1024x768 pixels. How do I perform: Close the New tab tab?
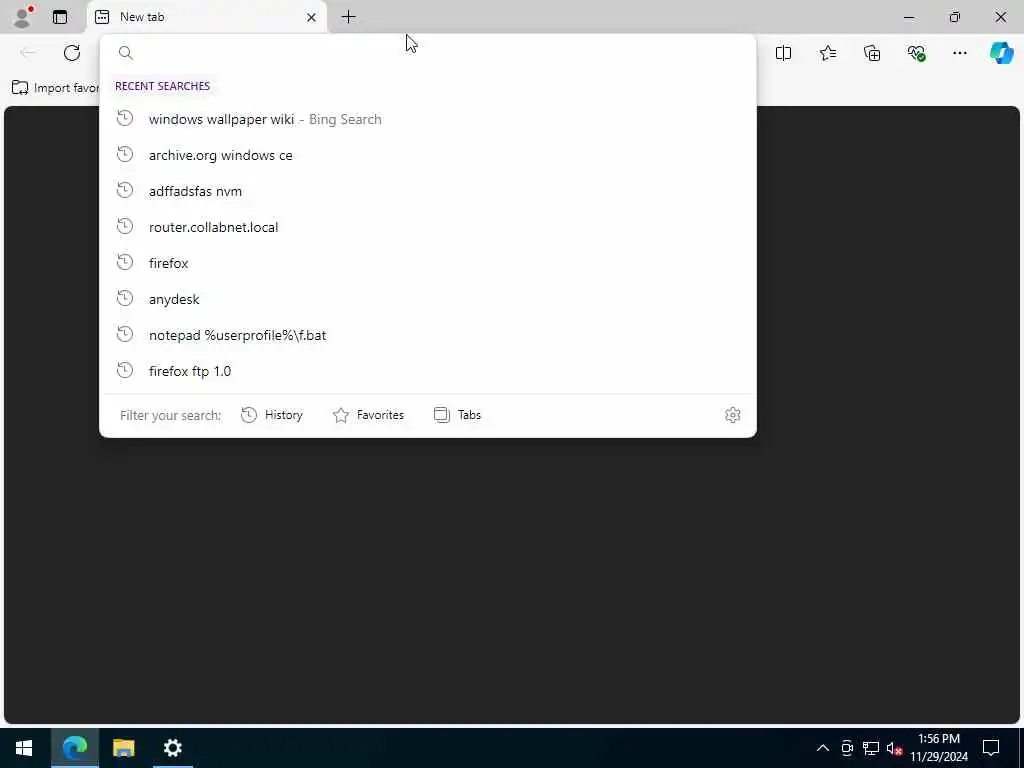click(312, 17)
